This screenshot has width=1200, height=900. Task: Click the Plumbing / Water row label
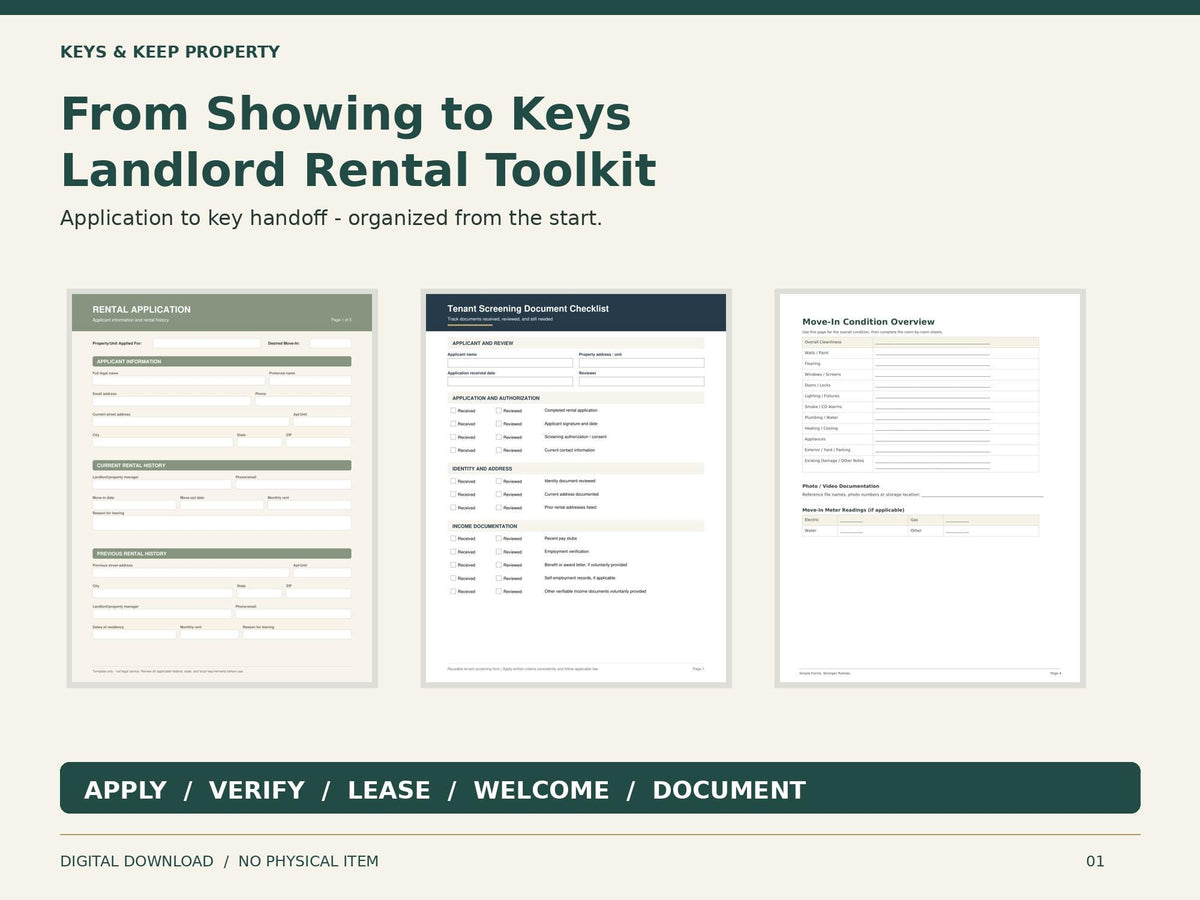point(821,418)
